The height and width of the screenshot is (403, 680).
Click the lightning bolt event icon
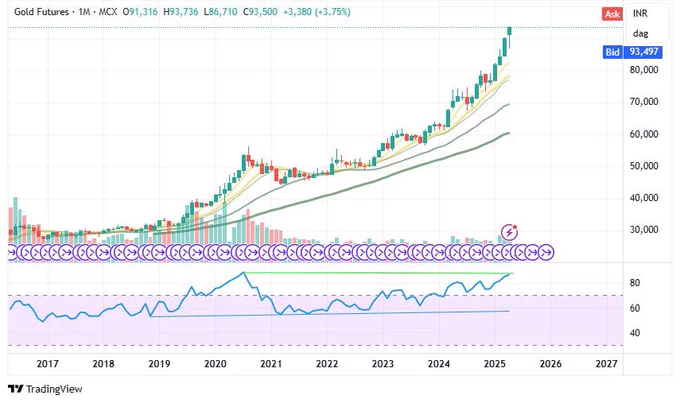tap(509, 232)
